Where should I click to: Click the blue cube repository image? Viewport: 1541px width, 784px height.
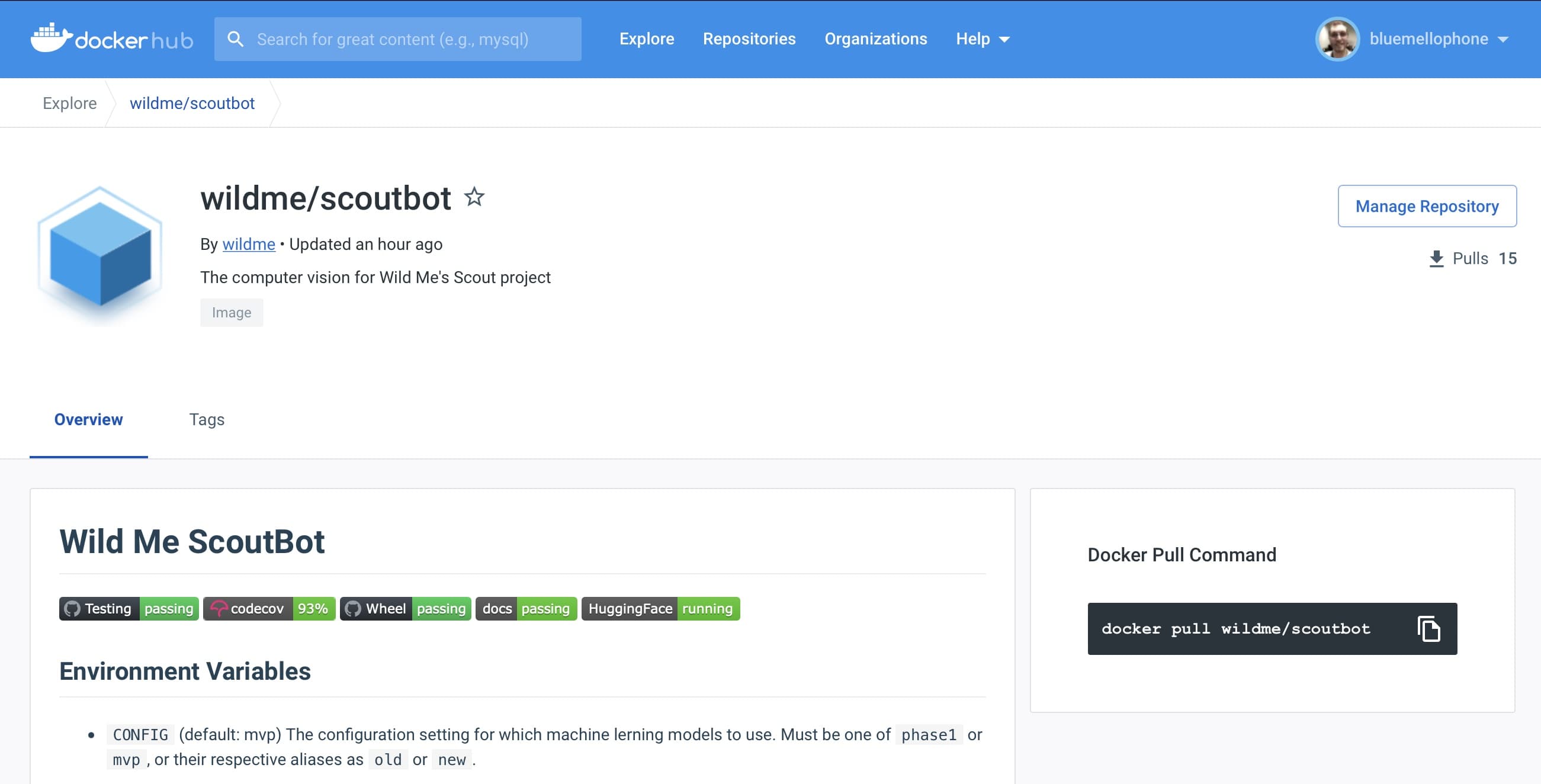tap(100, 255)
